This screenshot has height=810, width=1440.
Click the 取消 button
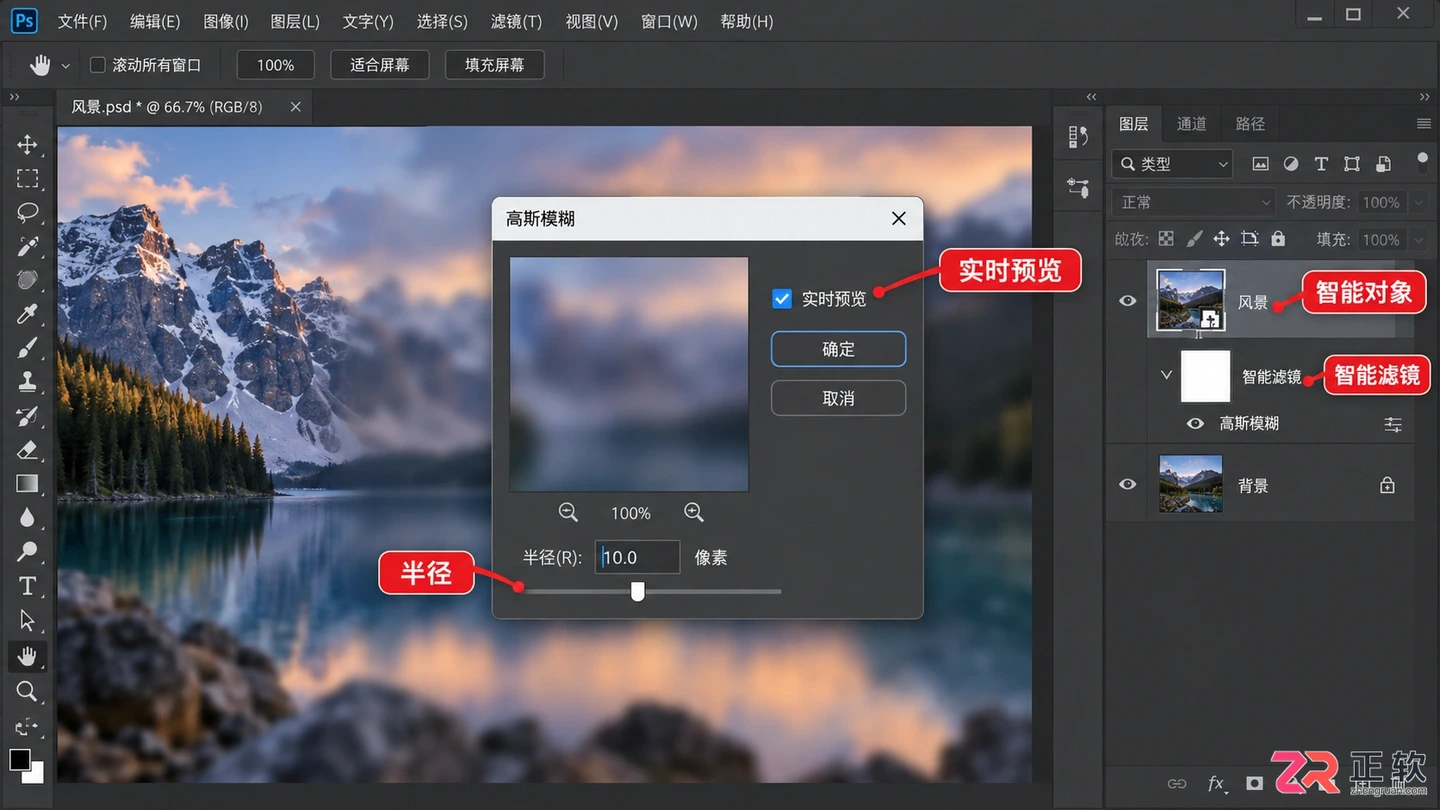(838, 398)
